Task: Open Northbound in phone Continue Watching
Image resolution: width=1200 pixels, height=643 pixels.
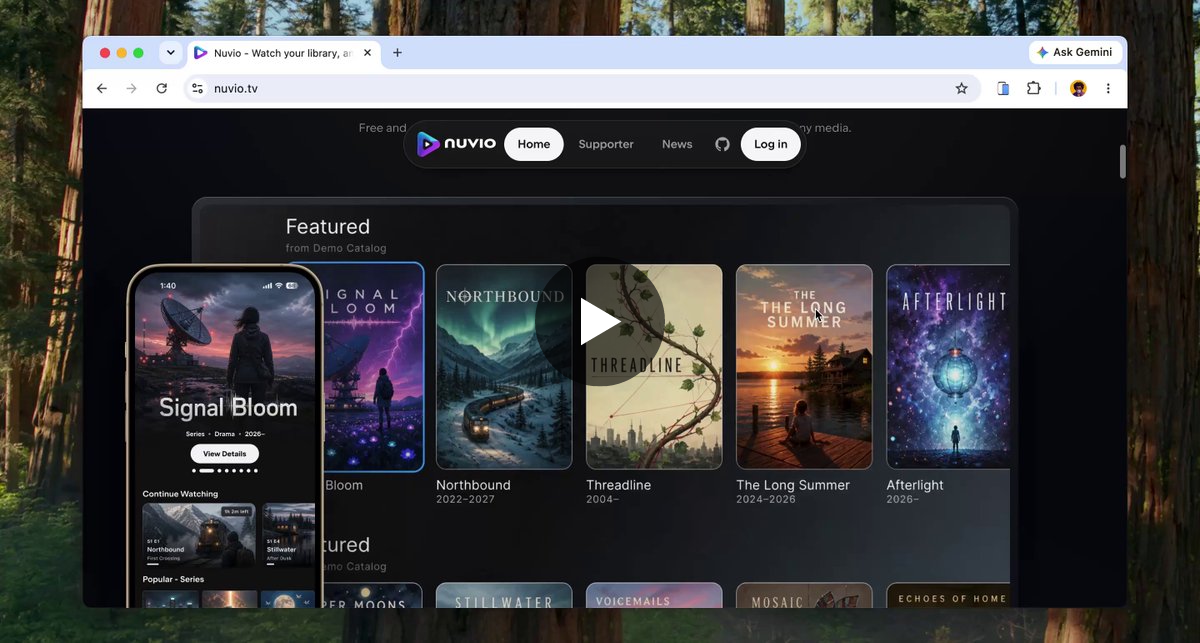Action: pos(199,535)
